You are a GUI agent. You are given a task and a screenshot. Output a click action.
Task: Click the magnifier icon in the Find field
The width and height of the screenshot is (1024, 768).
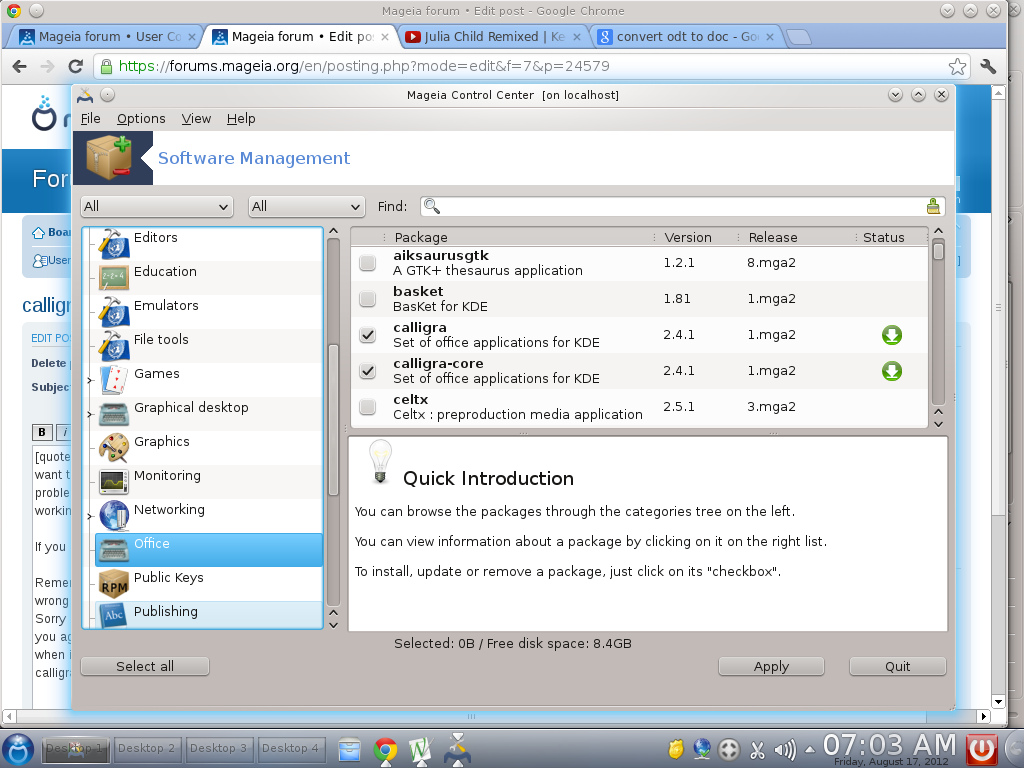432,206
